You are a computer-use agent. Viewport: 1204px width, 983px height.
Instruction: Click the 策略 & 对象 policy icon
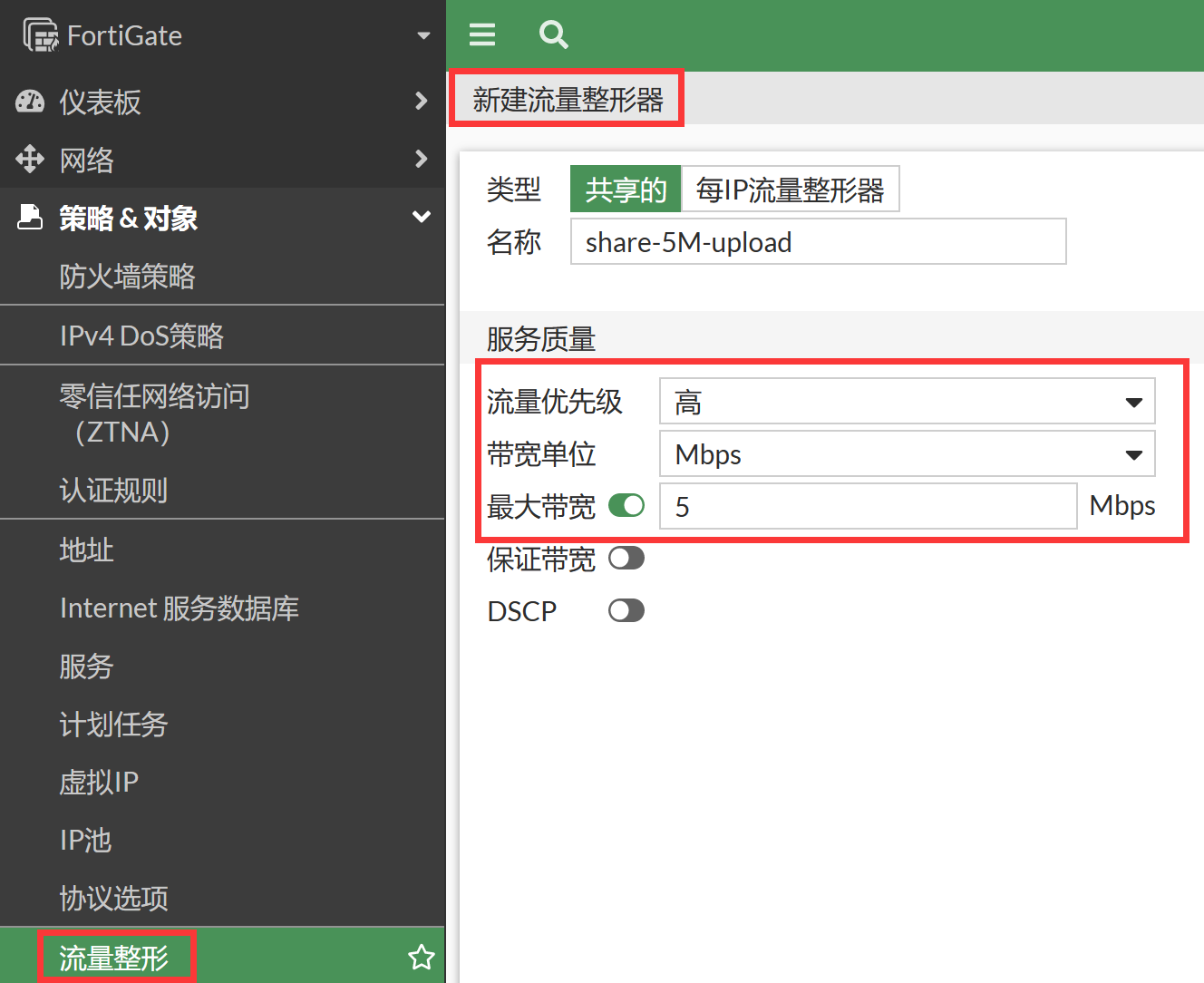pyautogui.click(x=30, y=218)
